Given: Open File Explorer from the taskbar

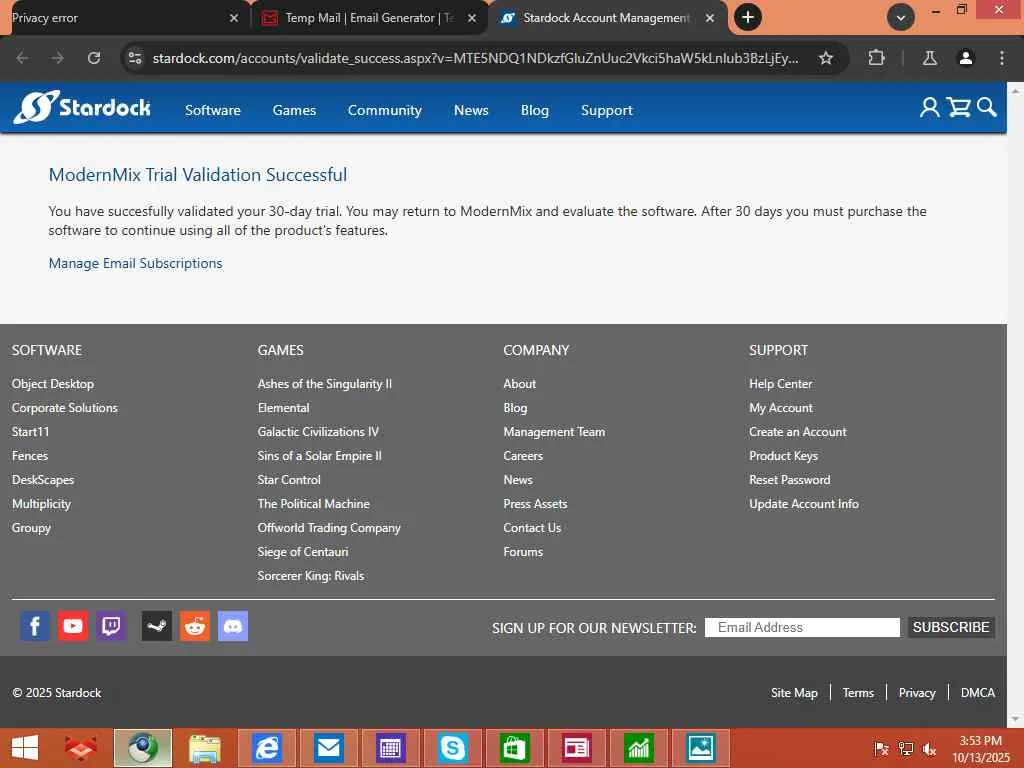Looking at the screenshot, I should pos(205,748).
